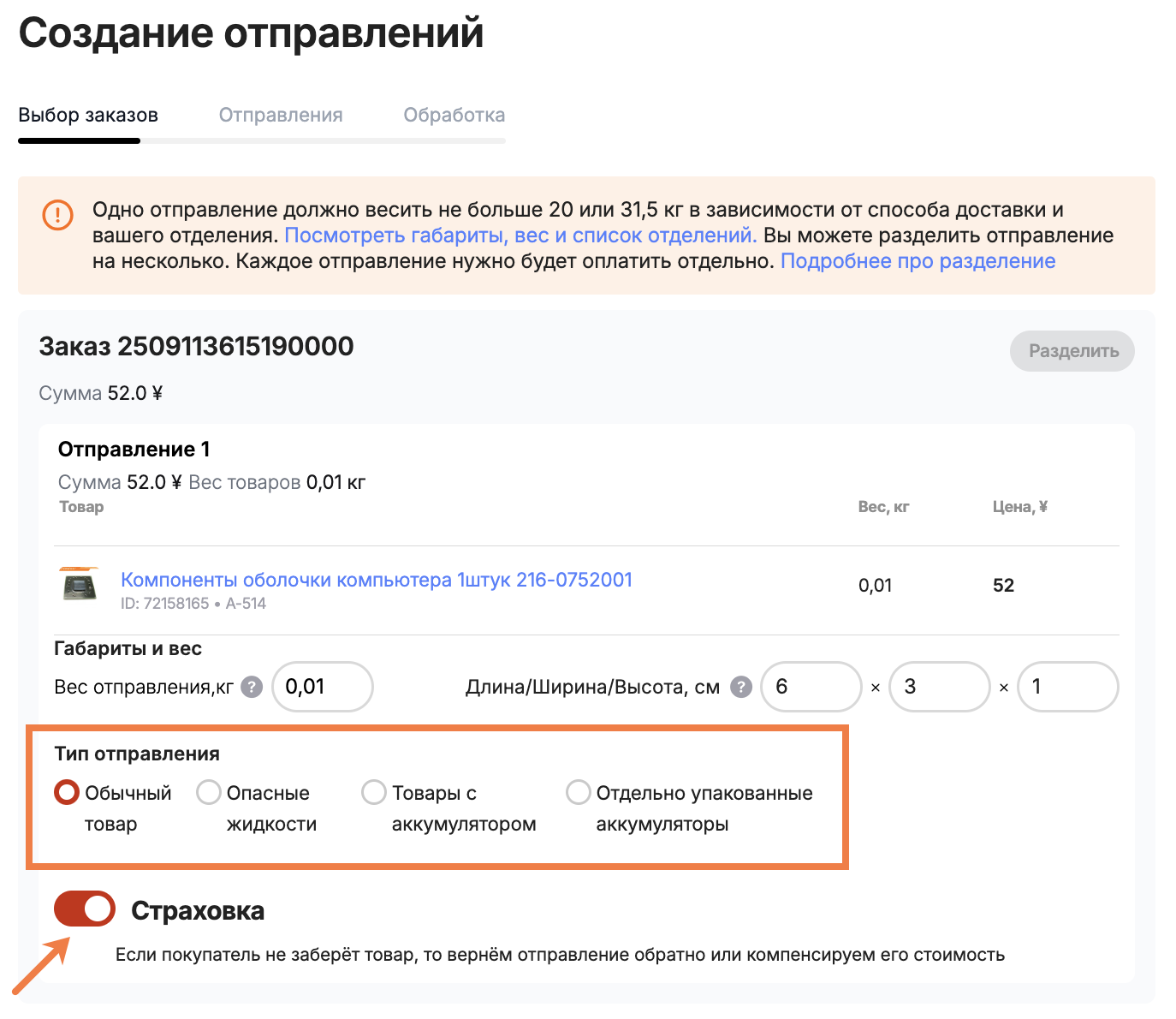1176x1019 pixels.
Task: Click the length input showing 6
Action: (811, 687)
